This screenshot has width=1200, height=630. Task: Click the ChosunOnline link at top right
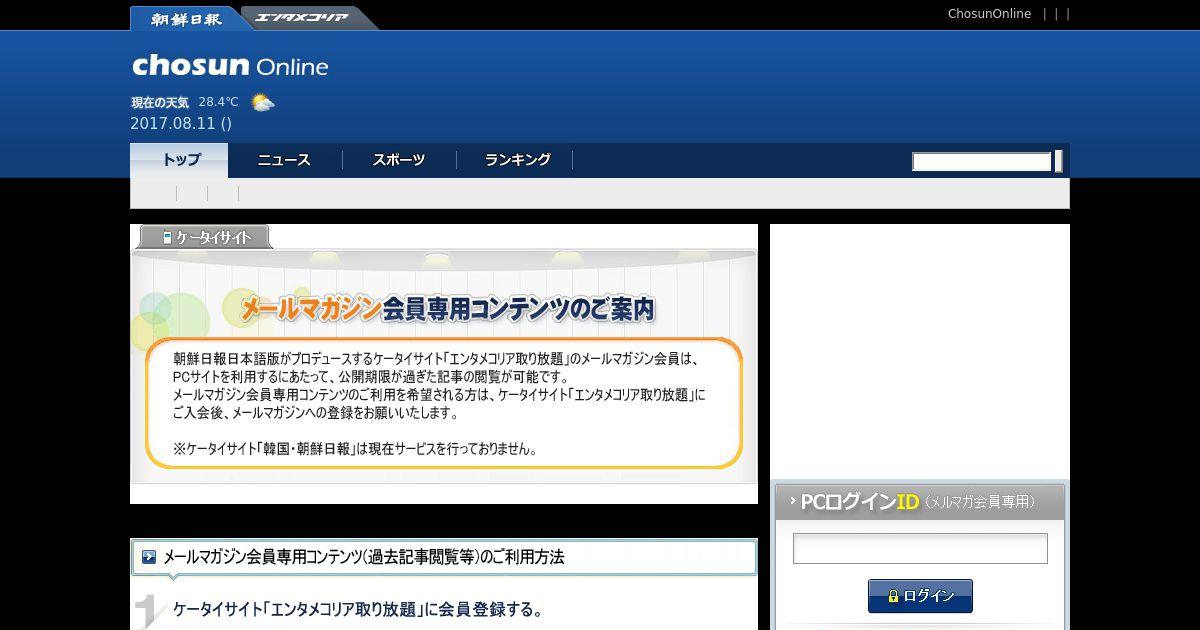coord(989,14)
